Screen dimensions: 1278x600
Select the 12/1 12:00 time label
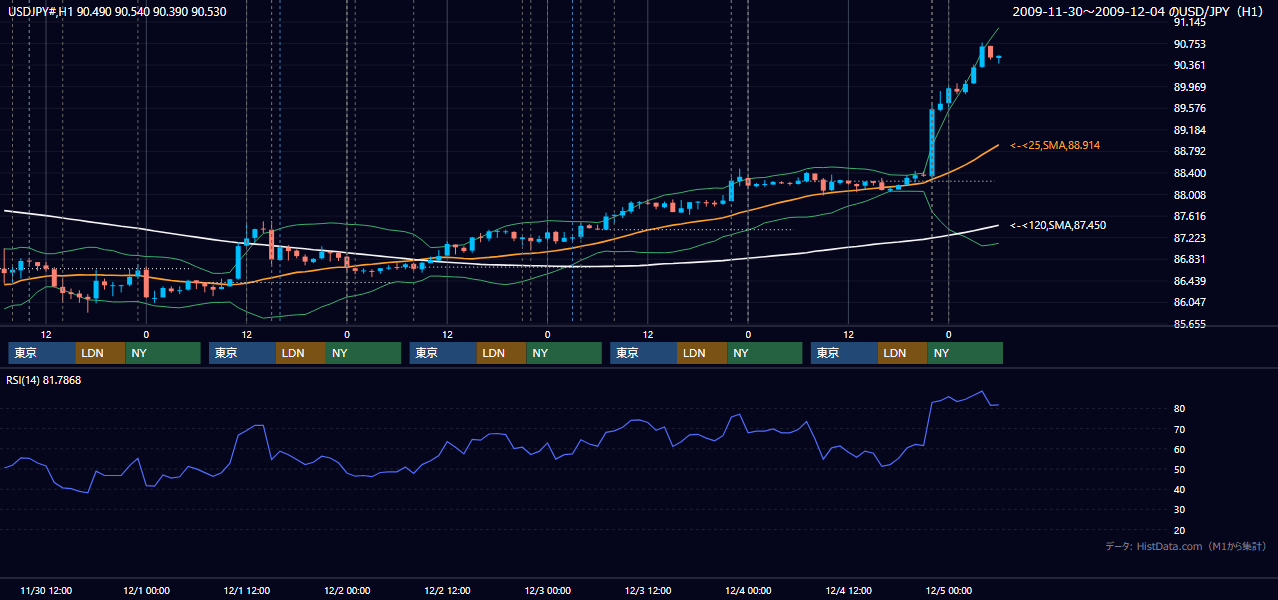[247, 590]
